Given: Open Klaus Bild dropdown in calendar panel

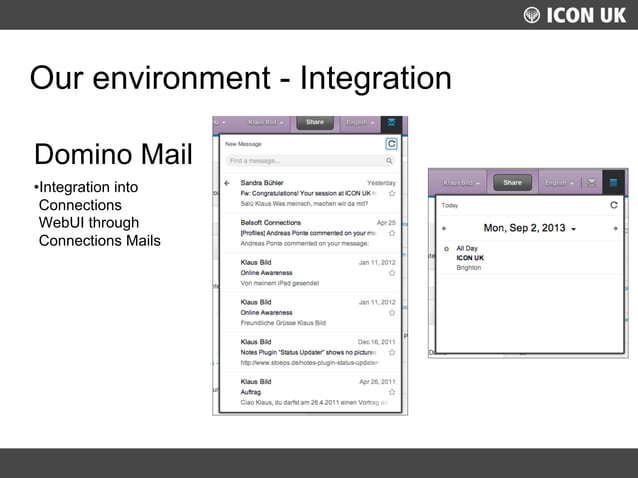Looking at the screenshot, I should tap(461, 183).
